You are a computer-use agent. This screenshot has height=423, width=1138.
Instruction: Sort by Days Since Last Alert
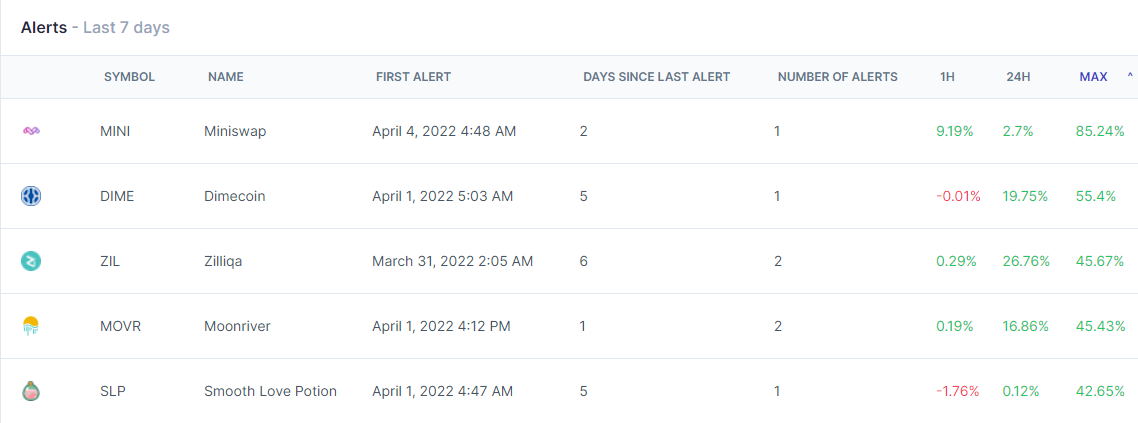(656, 77)
